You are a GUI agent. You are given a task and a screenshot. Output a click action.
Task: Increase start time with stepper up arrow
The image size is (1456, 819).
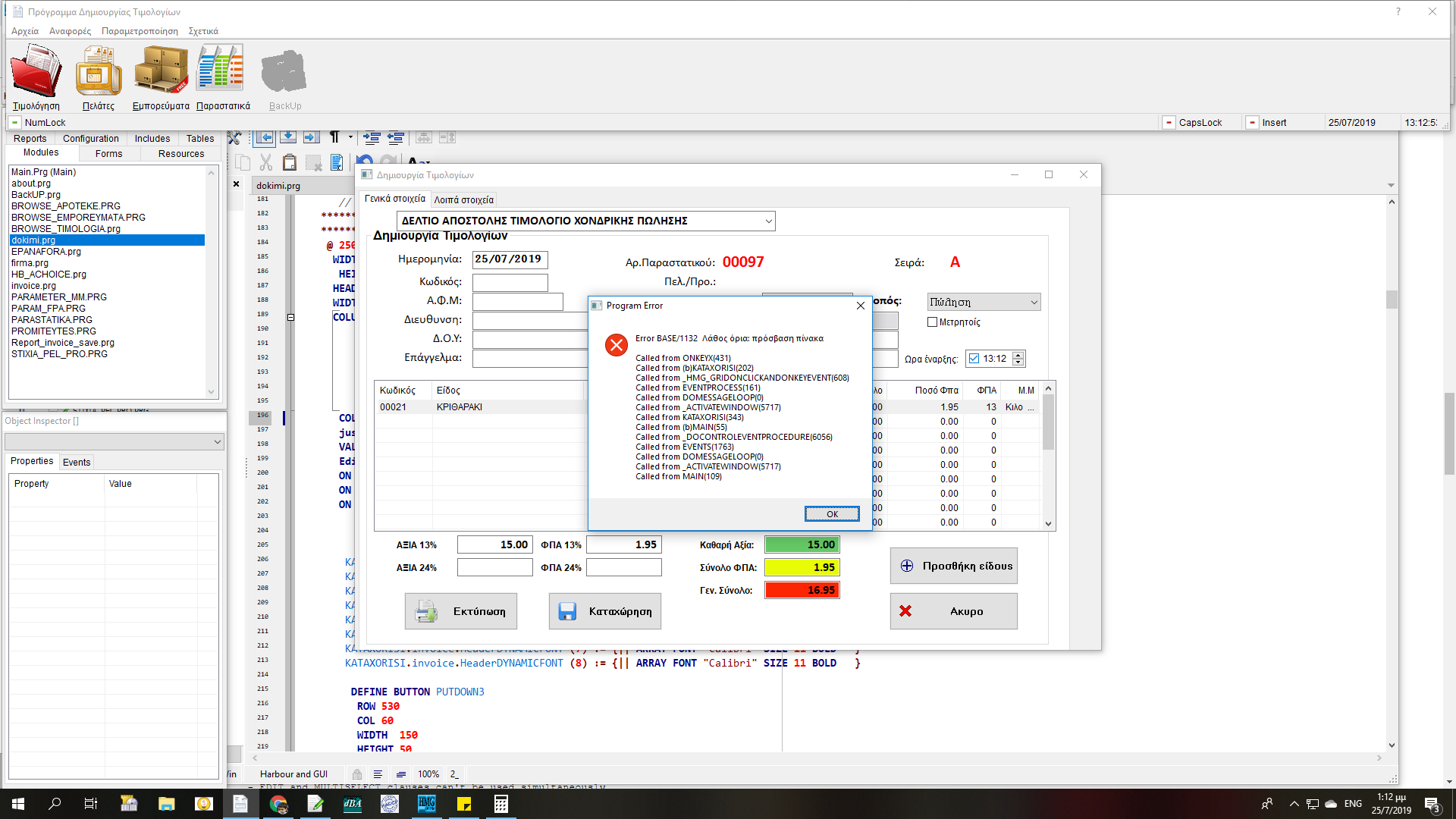pos(1018,355)
